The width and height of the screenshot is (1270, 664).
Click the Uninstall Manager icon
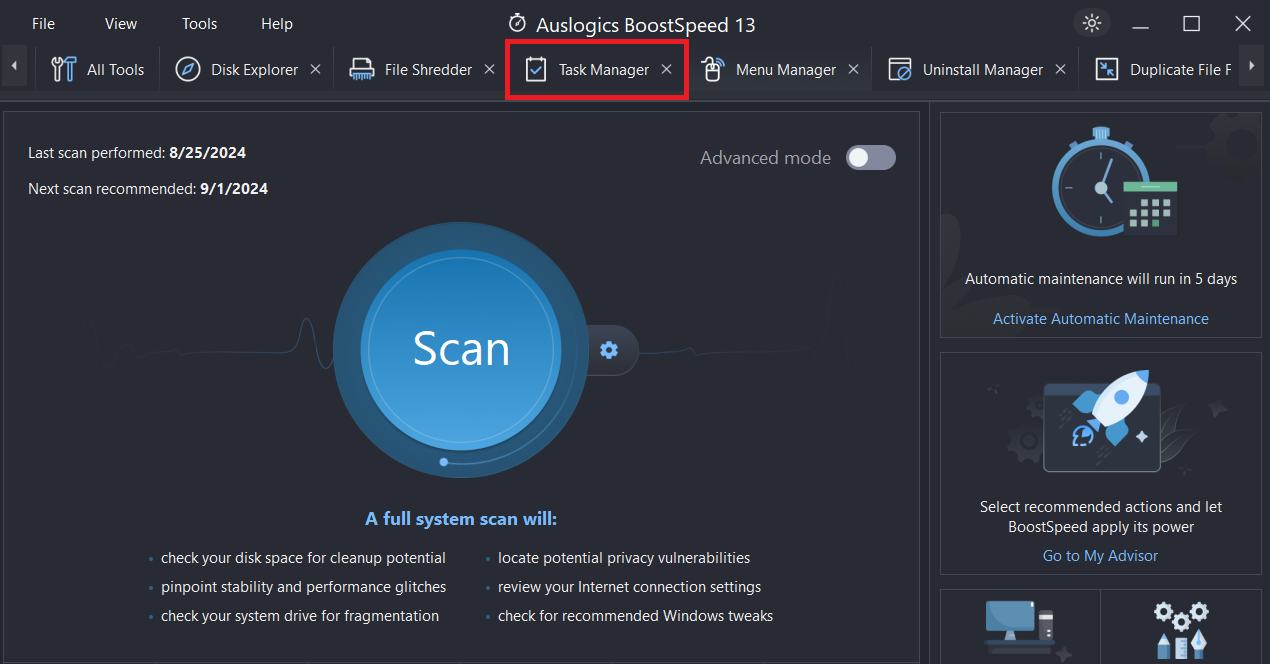[900, 69]
